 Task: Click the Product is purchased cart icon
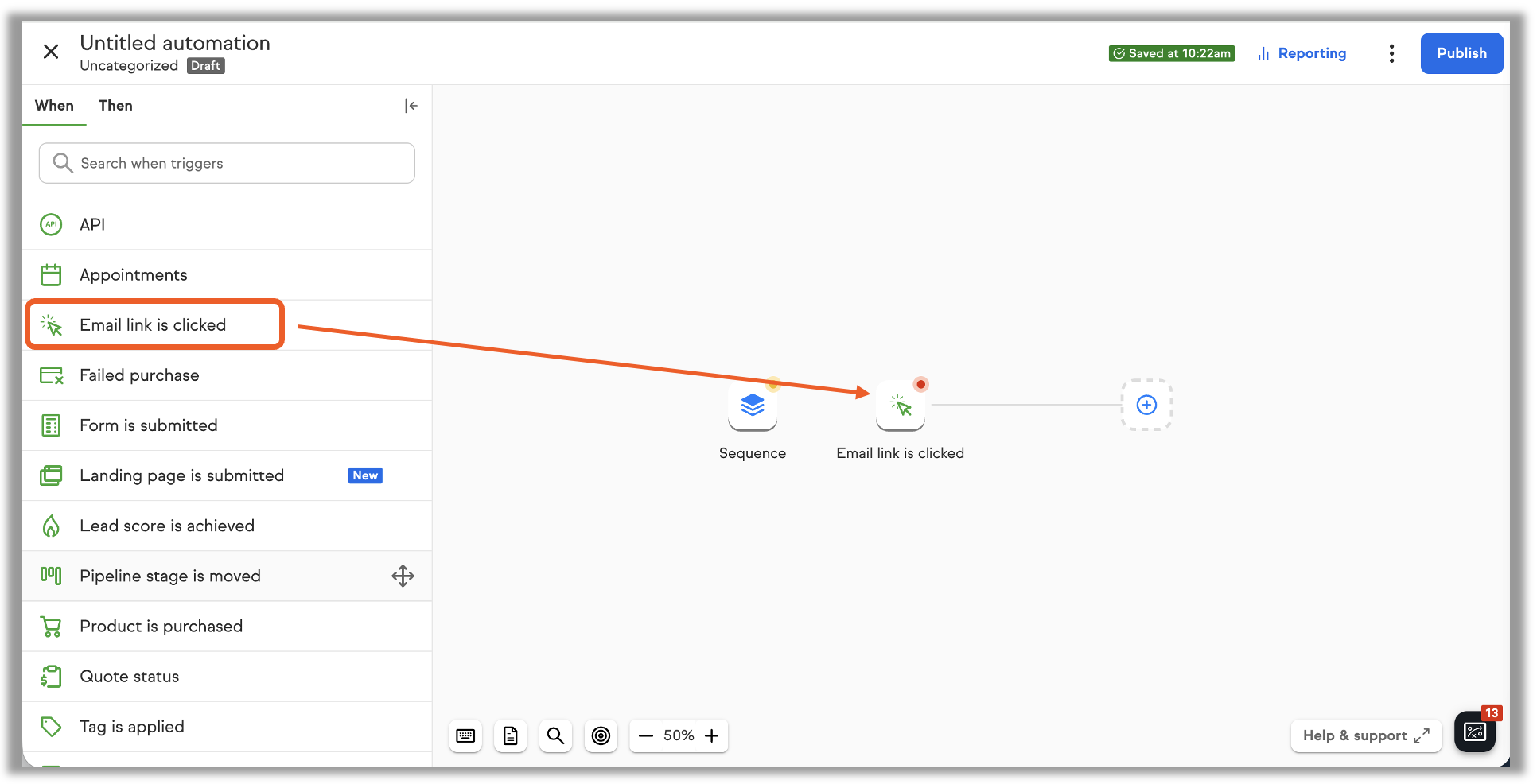point(51,627)
